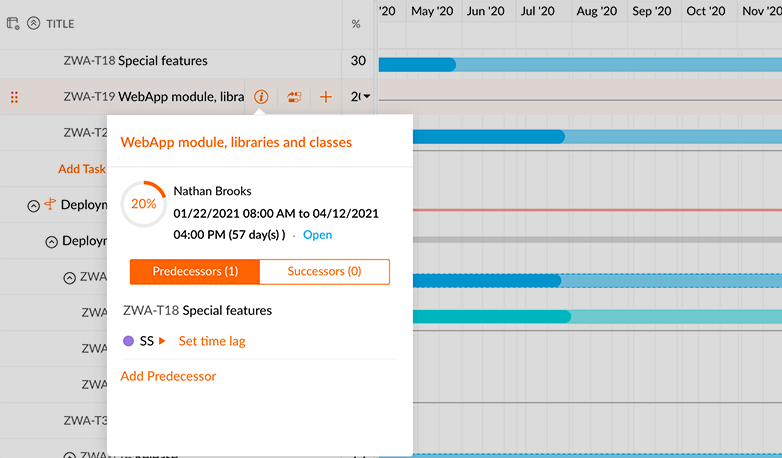
Task: Click the Special features Gantt bar
Action: point(580,64)
